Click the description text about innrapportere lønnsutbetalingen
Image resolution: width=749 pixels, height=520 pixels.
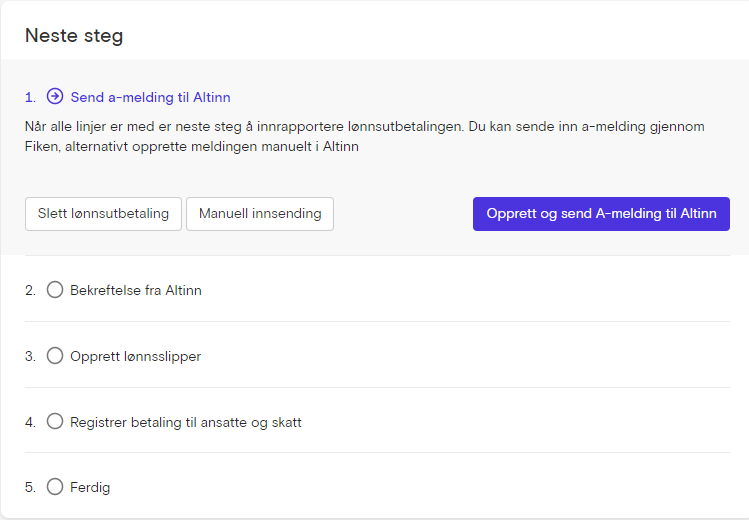[364, 137]
